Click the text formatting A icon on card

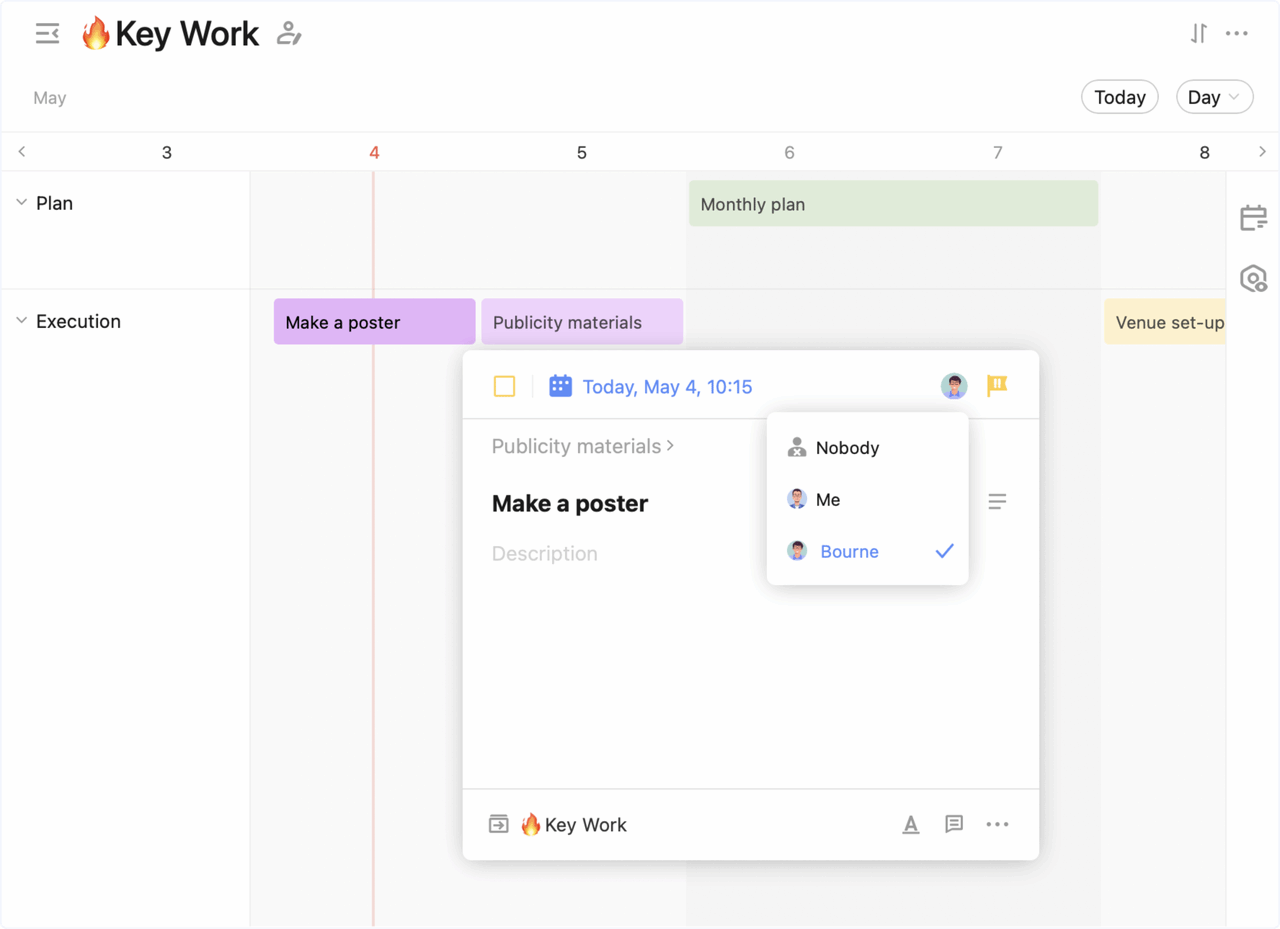pyautogui.click(x=910, y=824)
